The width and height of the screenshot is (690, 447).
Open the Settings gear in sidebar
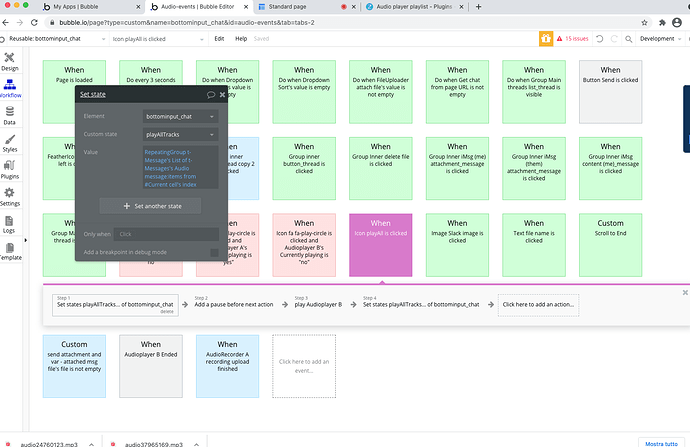point(10,196)
